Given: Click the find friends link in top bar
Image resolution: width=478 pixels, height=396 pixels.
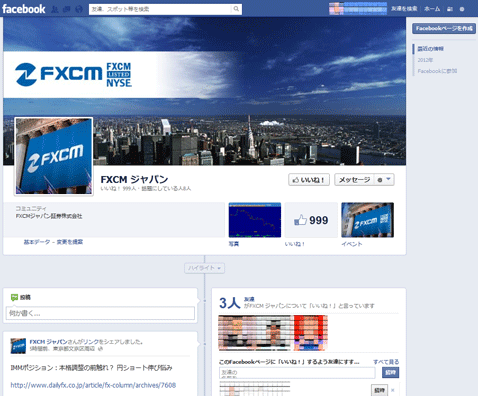Looking at the screenshot, I should tap(404, 9).
